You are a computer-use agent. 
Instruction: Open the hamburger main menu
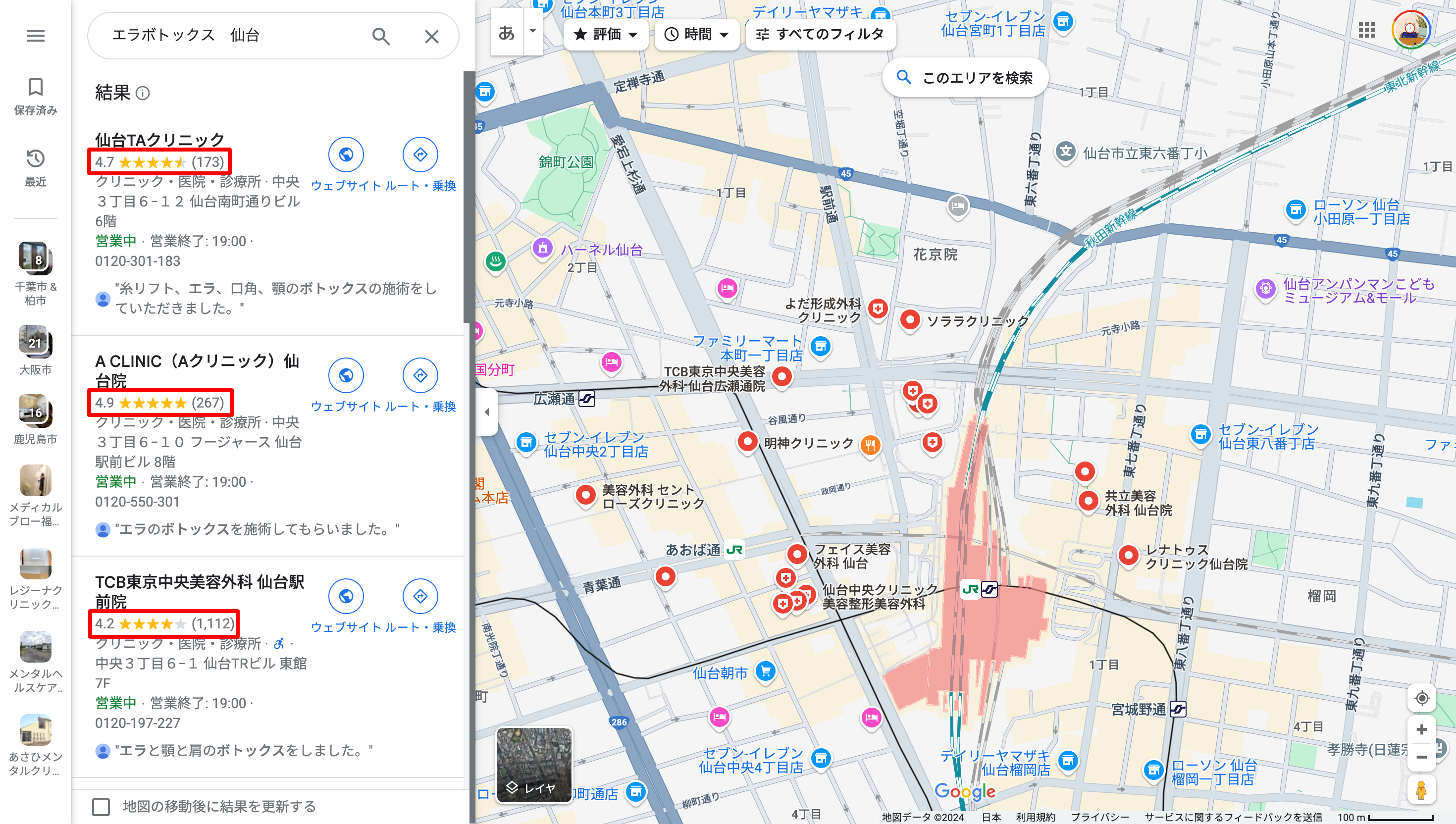coord(35,36)
